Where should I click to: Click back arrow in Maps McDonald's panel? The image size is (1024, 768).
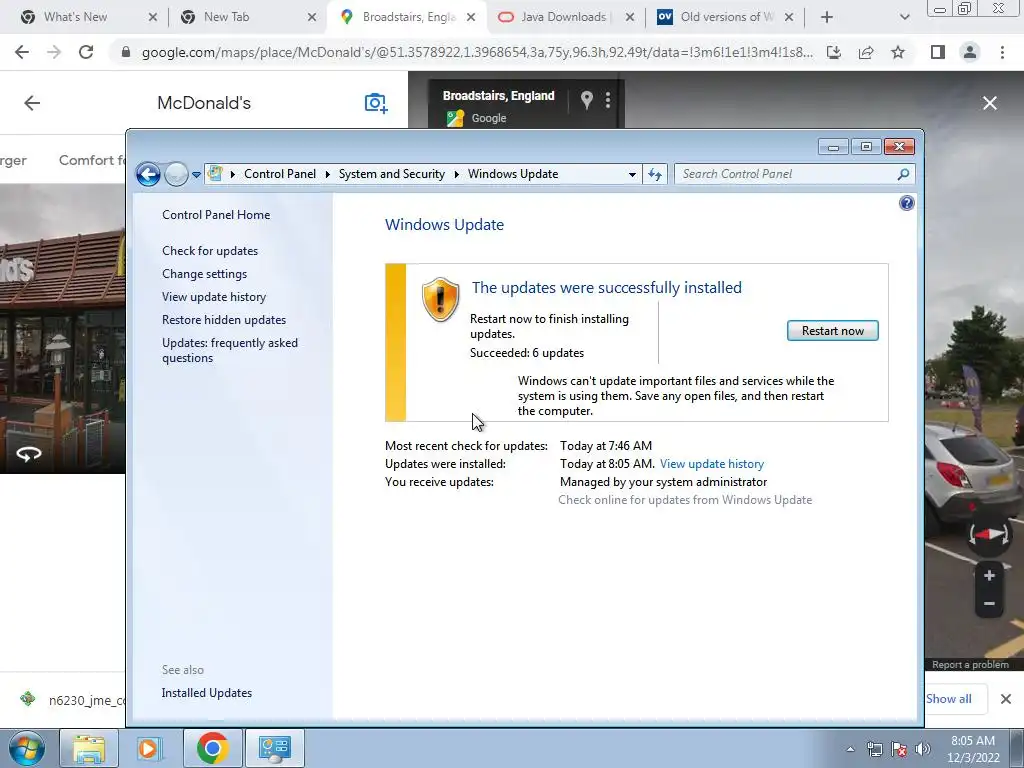click(32, 103)
